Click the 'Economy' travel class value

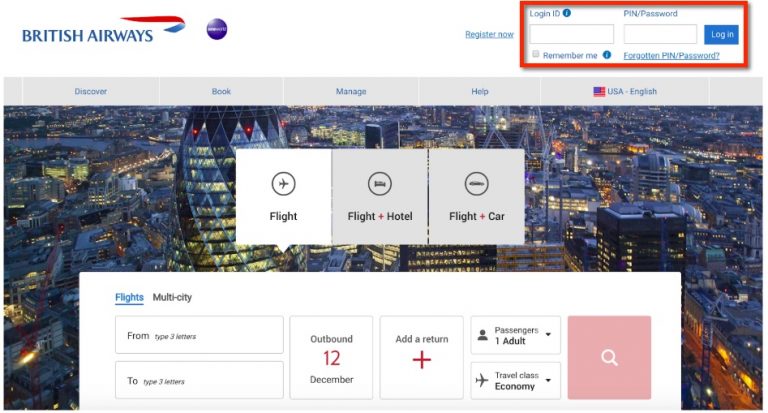click(515, 387)
